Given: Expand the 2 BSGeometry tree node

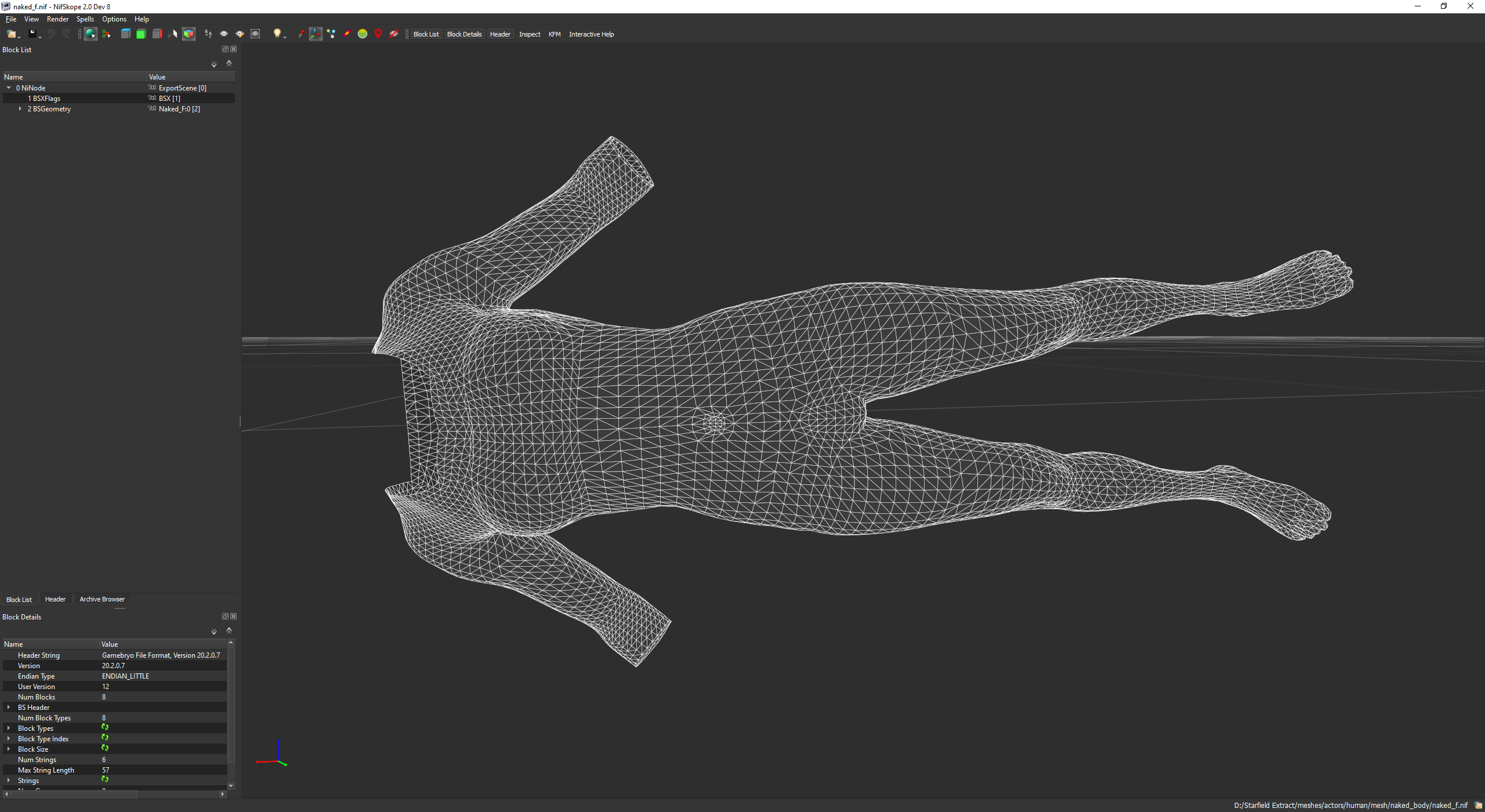Looking at the screenshot, I should coord(20,109).
